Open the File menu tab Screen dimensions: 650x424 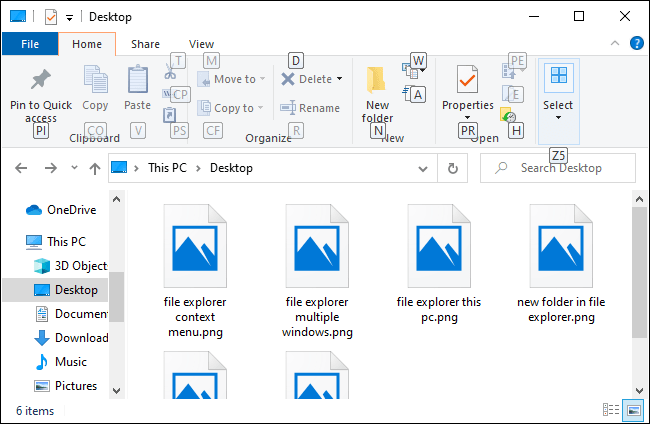30,44
